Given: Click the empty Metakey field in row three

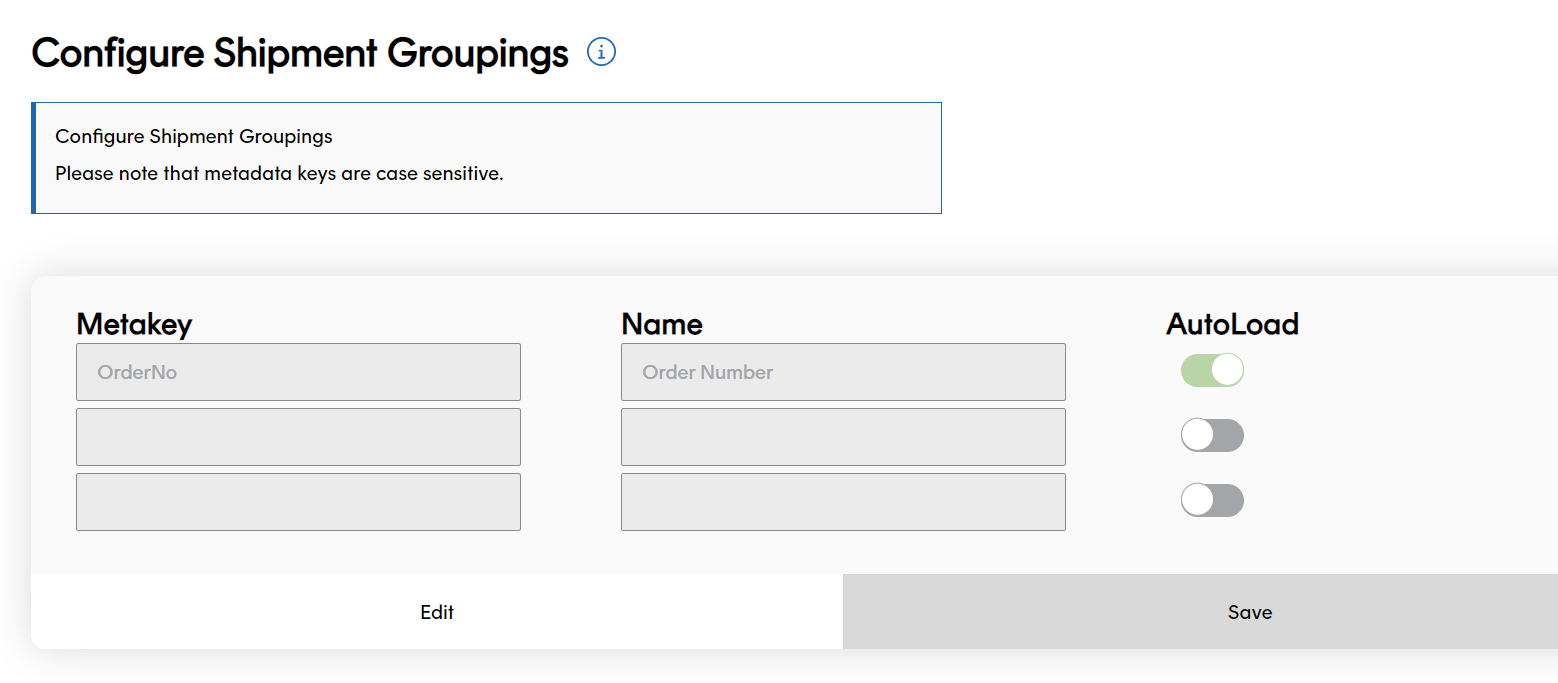Looking at the screenshot, I should (x=298, y=501).
